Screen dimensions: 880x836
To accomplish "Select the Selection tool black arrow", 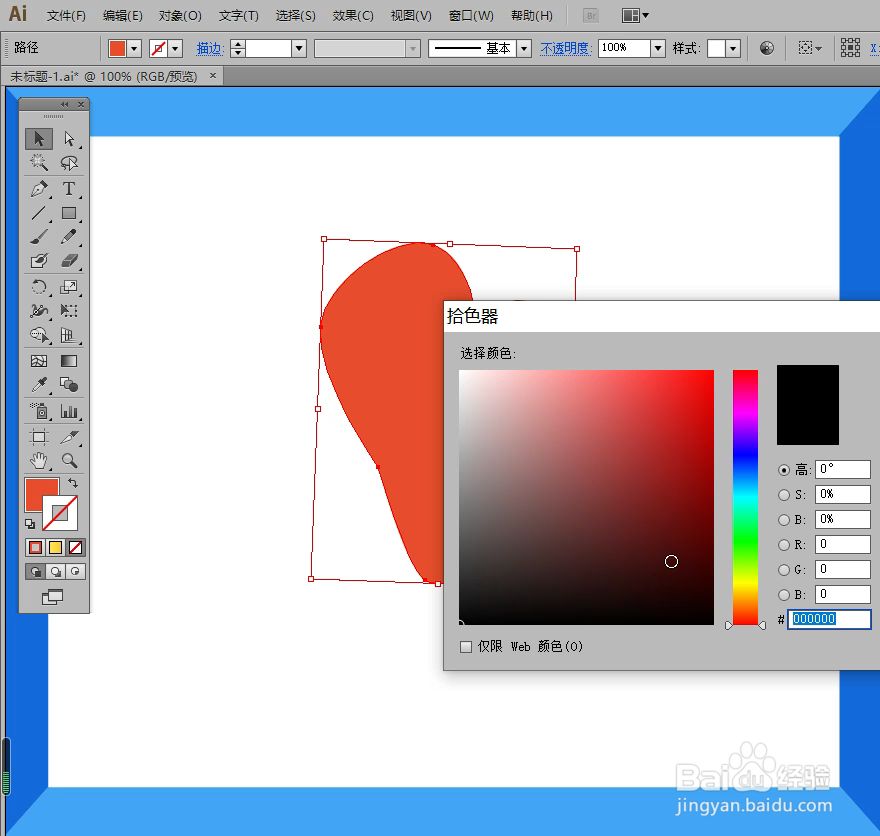I will coord(39,139).
